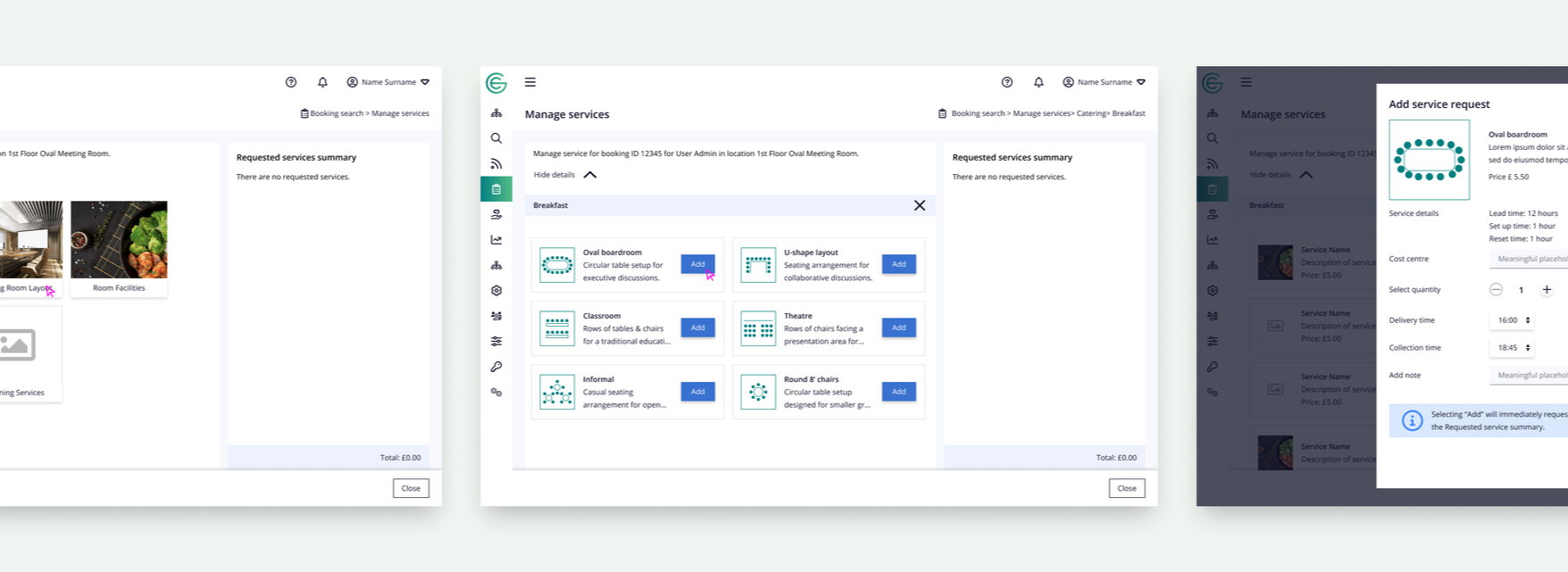This screenshot has width=1568, height=572.
Task: Open the Delivery time 16:00 selector
Action: (x=1512, y=320)
